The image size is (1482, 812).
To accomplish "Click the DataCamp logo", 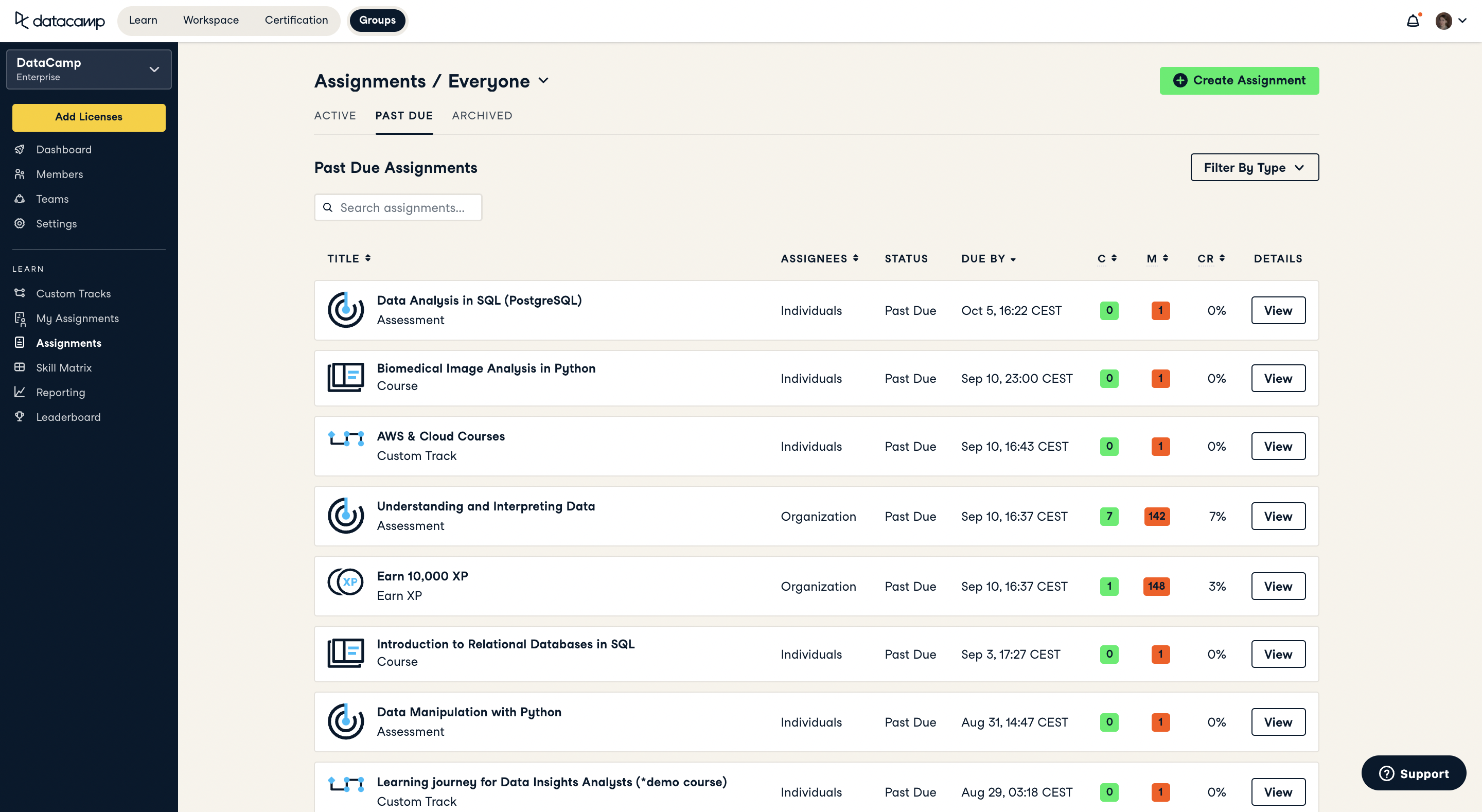I will tap(60, 21).
